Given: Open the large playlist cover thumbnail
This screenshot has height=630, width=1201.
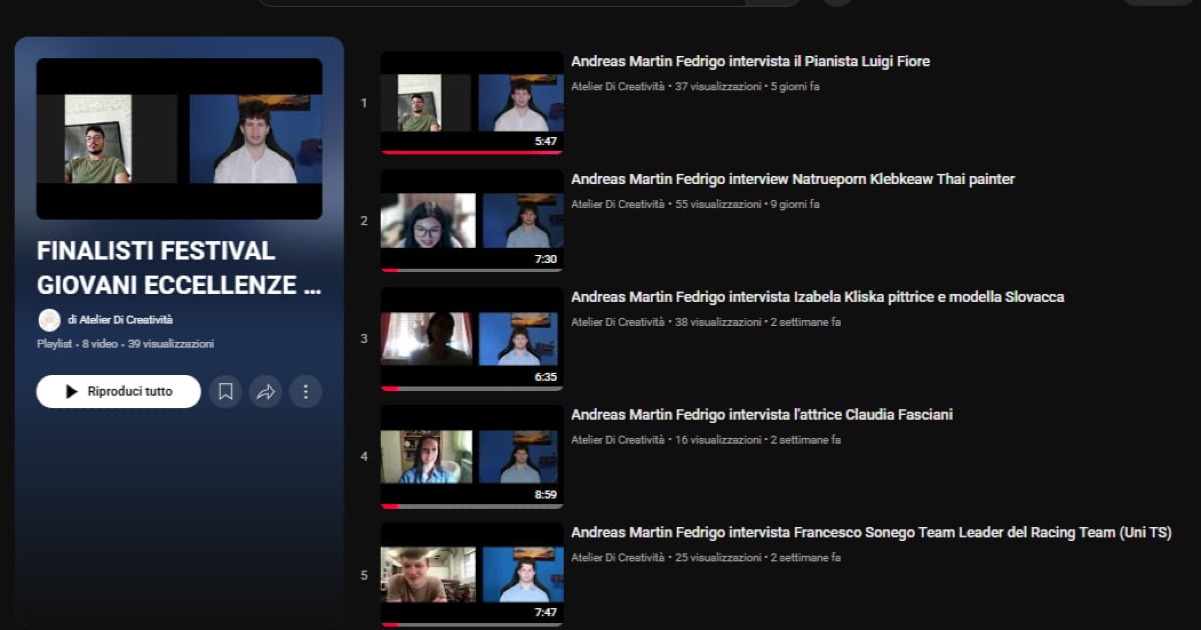Looking at the screenshot, I should point(179,138).
